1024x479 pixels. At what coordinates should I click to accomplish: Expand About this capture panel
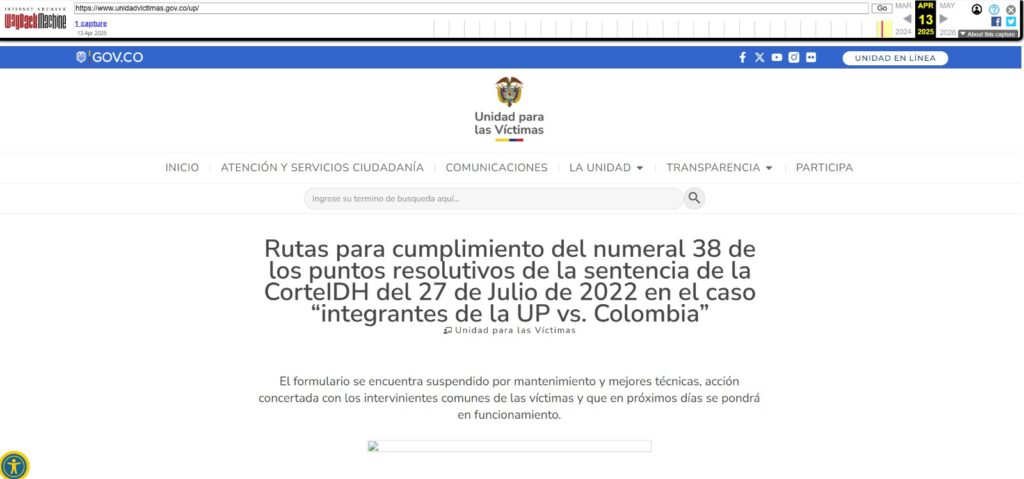click(x=987, y=34)
